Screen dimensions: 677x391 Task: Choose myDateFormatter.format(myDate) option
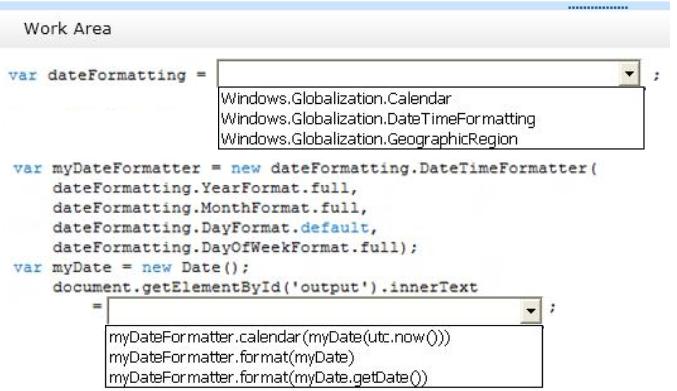[231, 357]
